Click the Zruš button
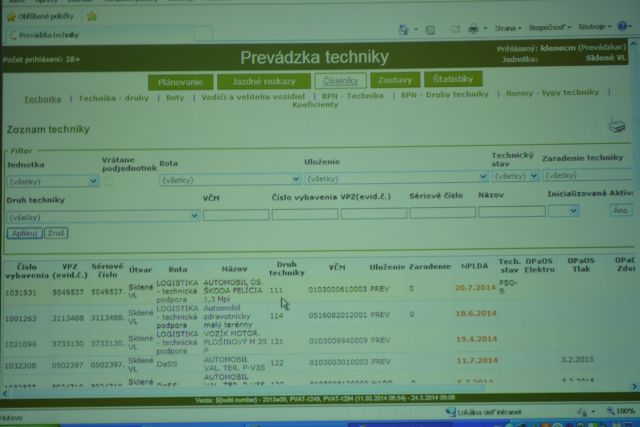Image resolution: width=640 pixels, height=427 pixels. 55,232
